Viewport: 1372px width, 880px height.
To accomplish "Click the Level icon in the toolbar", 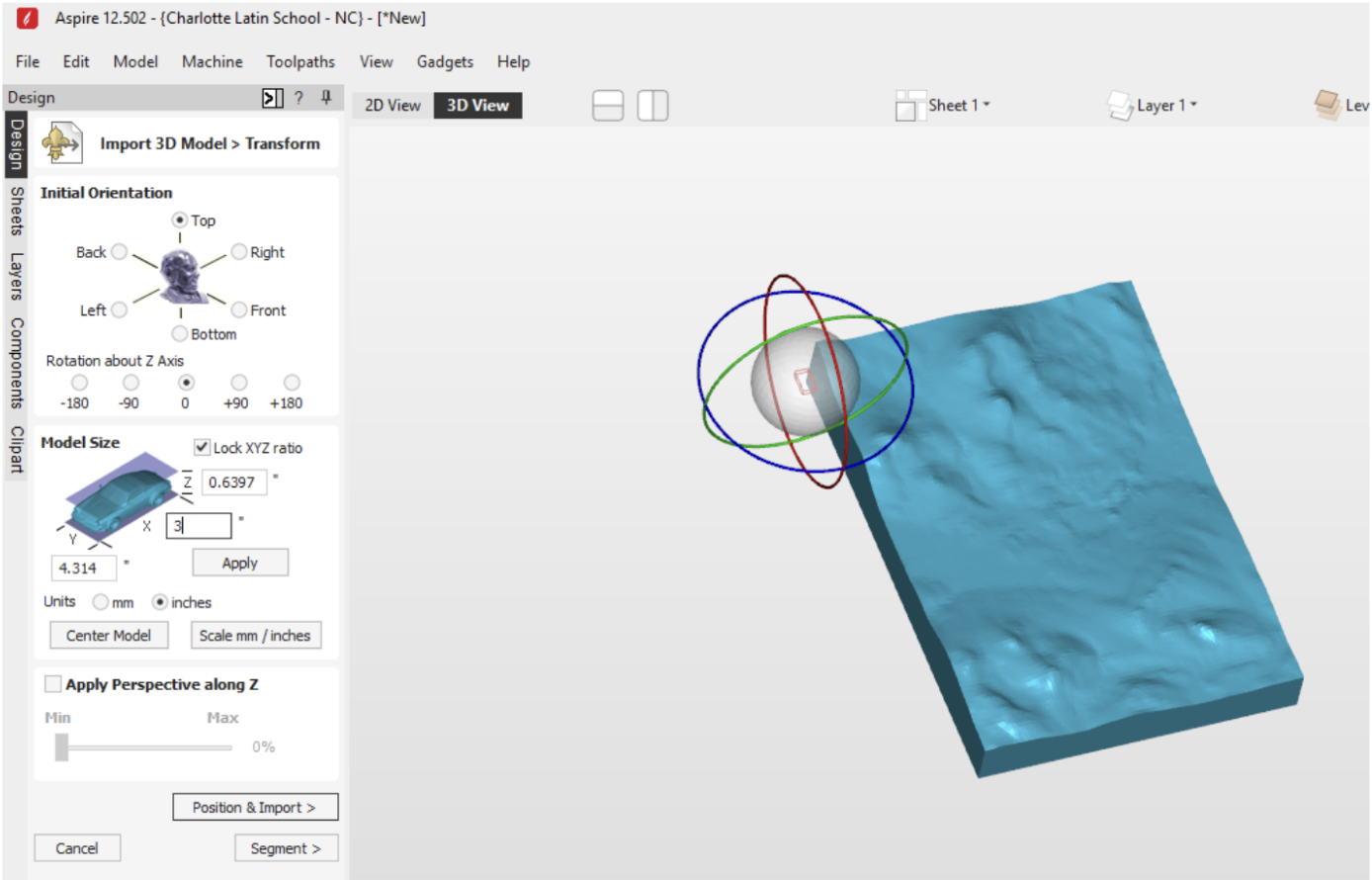I will click(1328, 105).
